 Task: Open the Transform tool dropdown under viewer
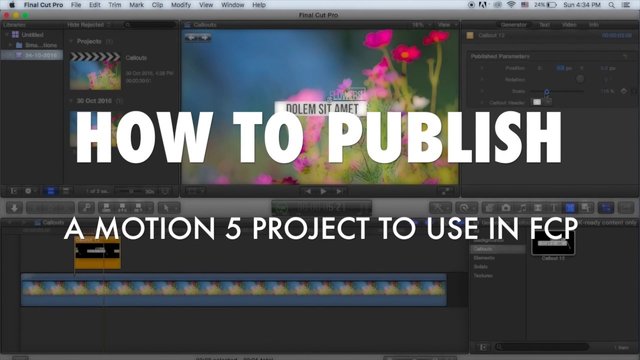196,191
